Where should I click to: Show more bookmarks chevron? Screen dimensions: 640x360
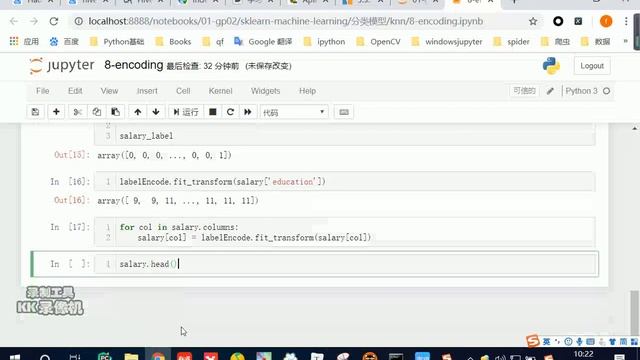625,41
